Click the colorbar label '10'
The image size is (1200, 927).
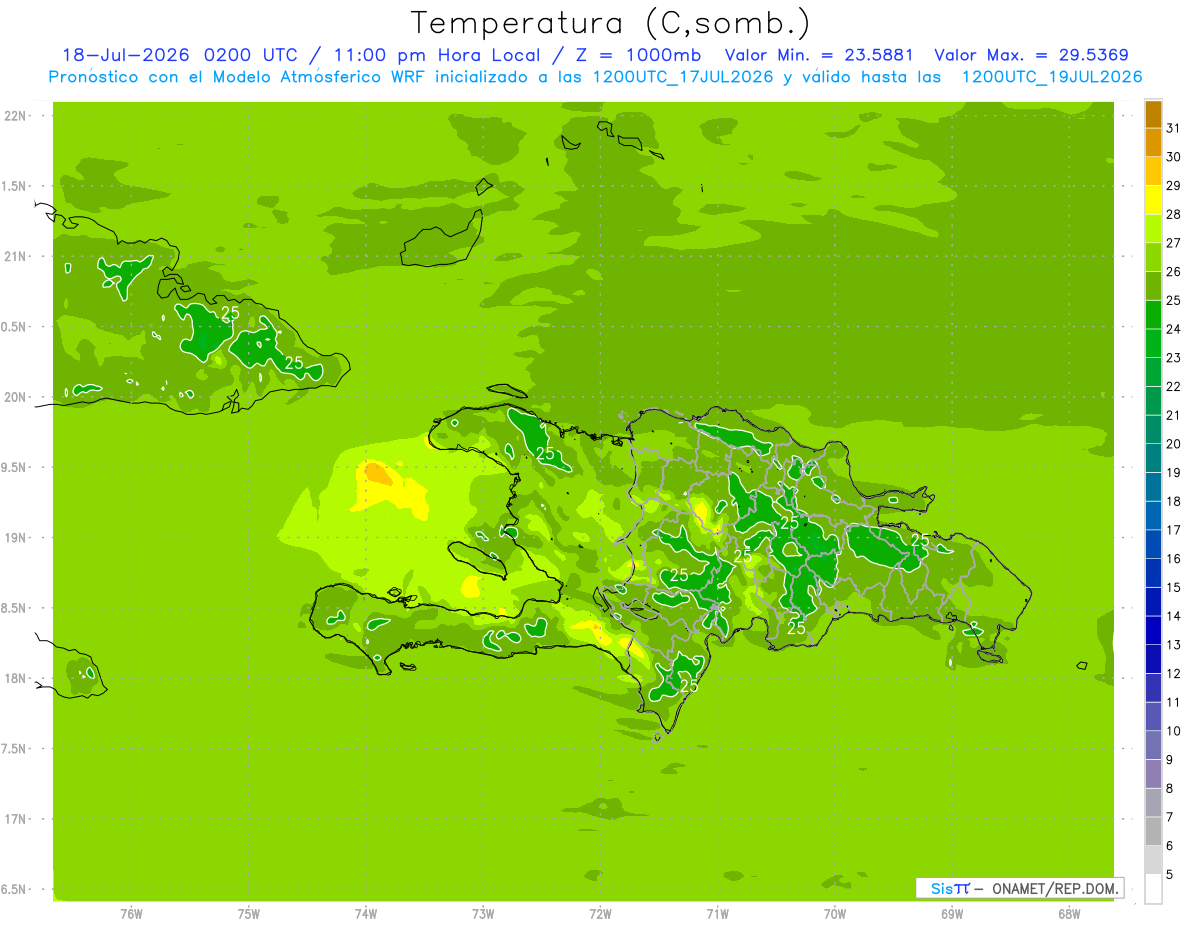point(1174,731)
